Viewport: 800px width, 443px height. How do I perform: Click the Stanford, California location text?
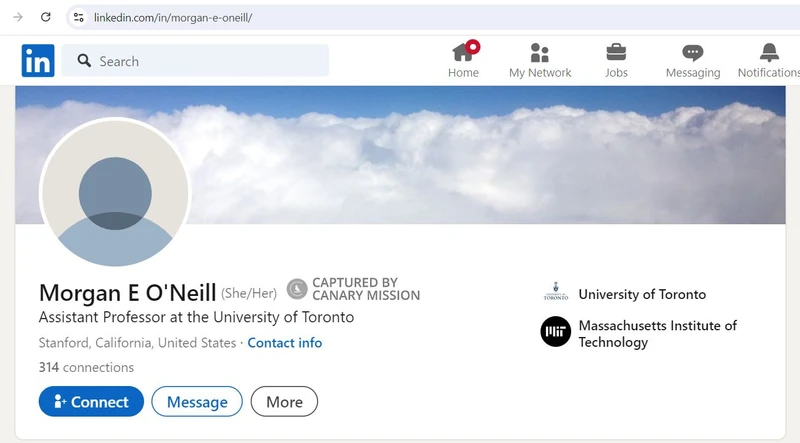pyautogui.click(x=137, y=342)
